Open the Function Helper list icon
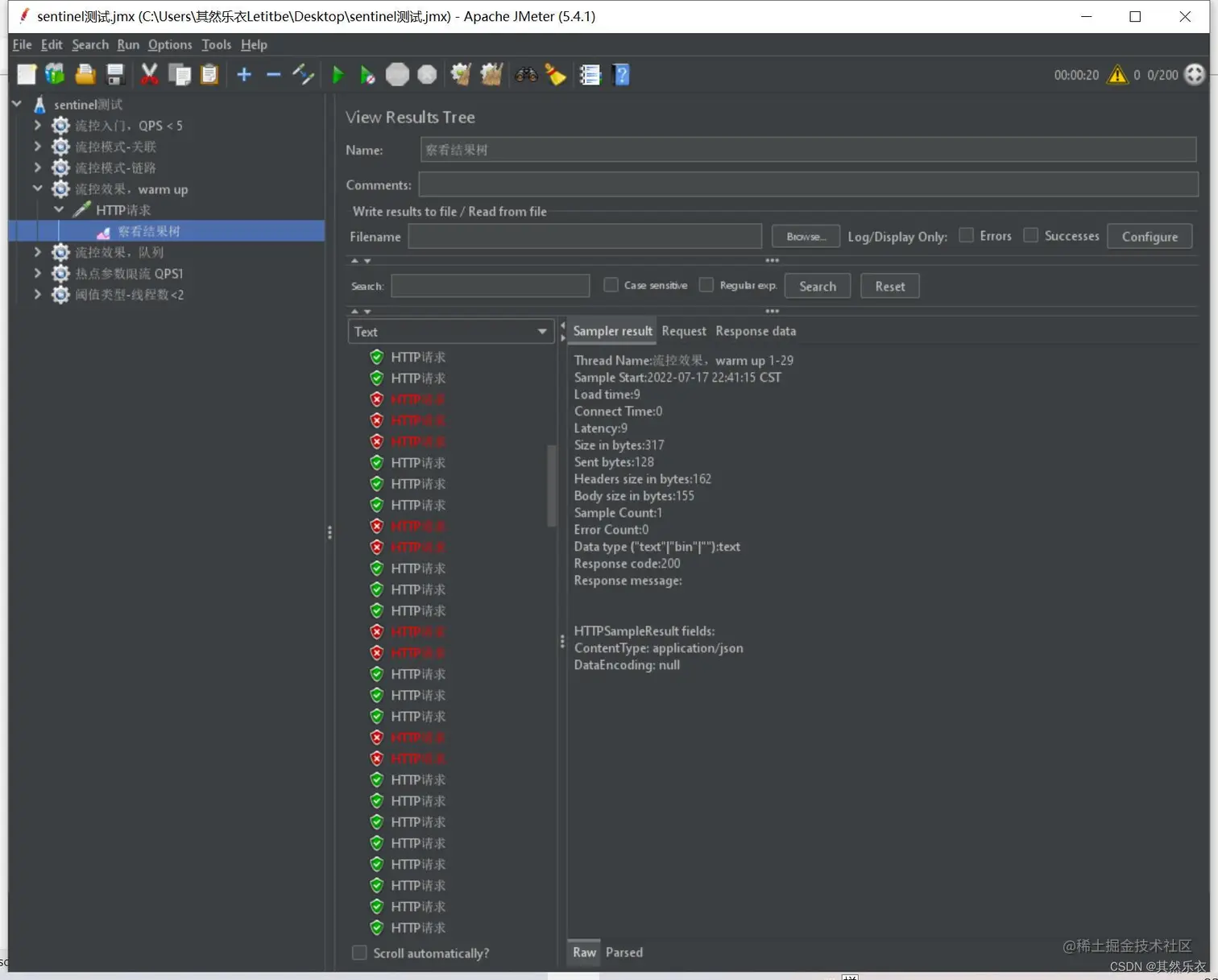This screenshot has height=980, width=1218. 590,75
